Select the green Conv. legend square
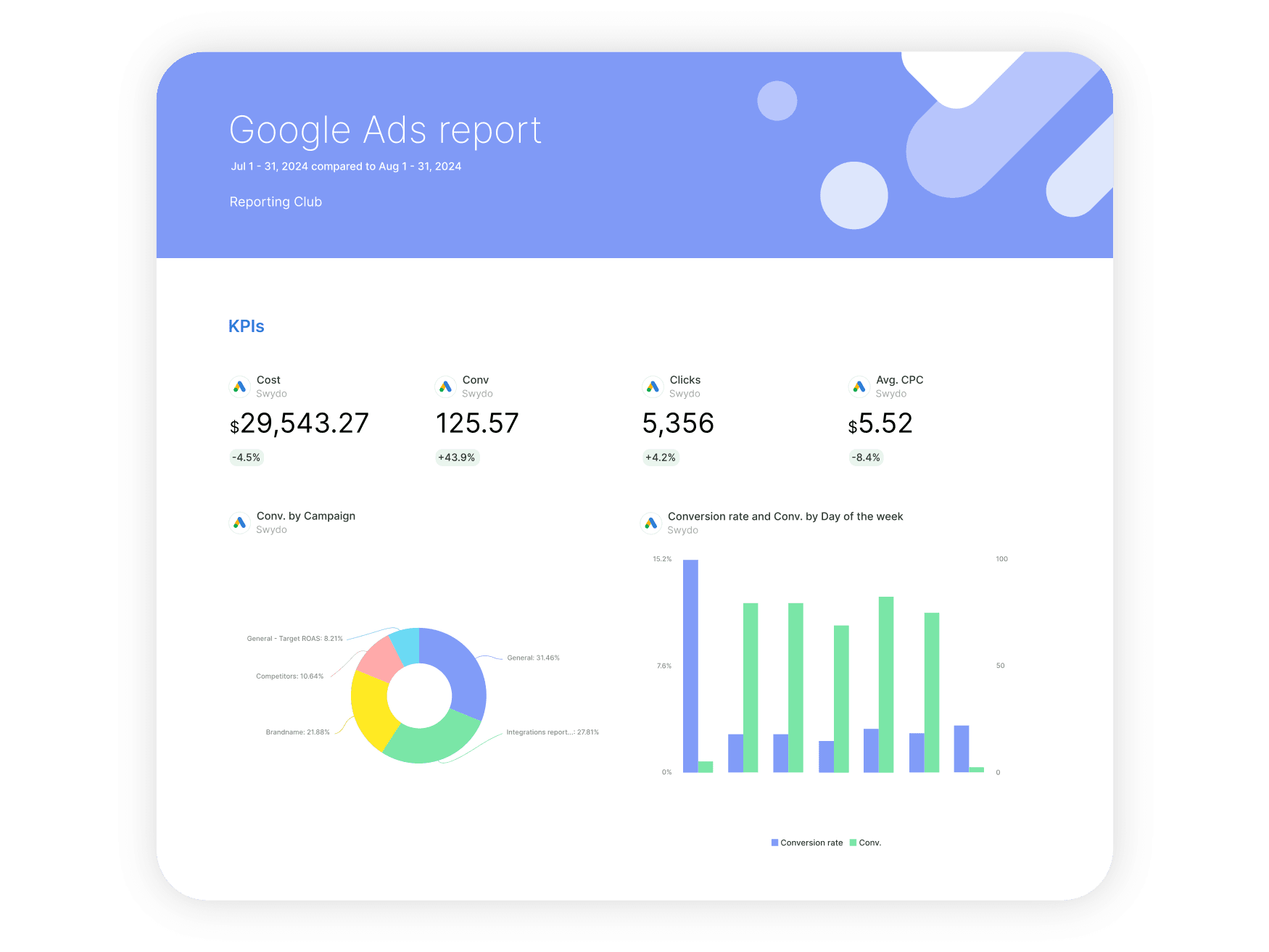This screenshot has width=1269, height=952. pyautogui.click(x=853, y=843)
